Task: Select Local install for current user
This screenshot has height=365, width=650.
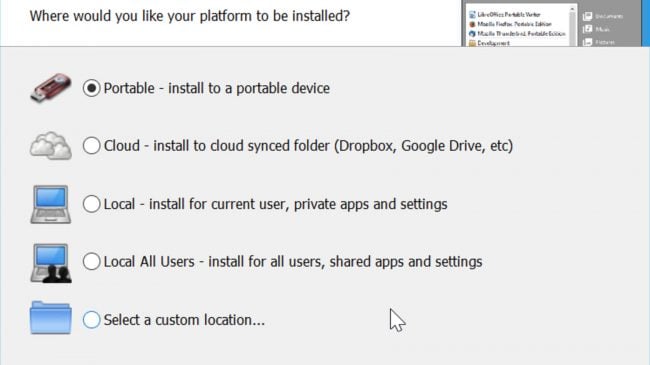Action: (91, 204)
